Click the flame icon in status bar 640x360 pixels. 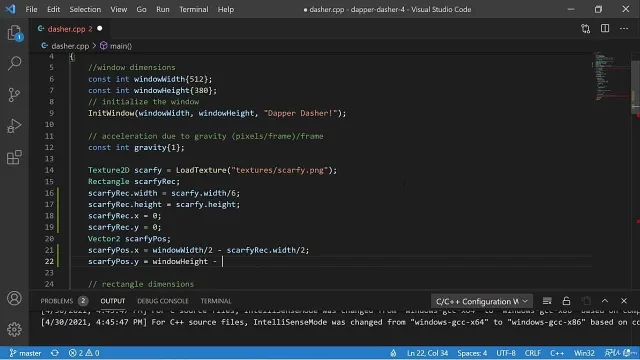pyautogui.click(x=393, y=353)
